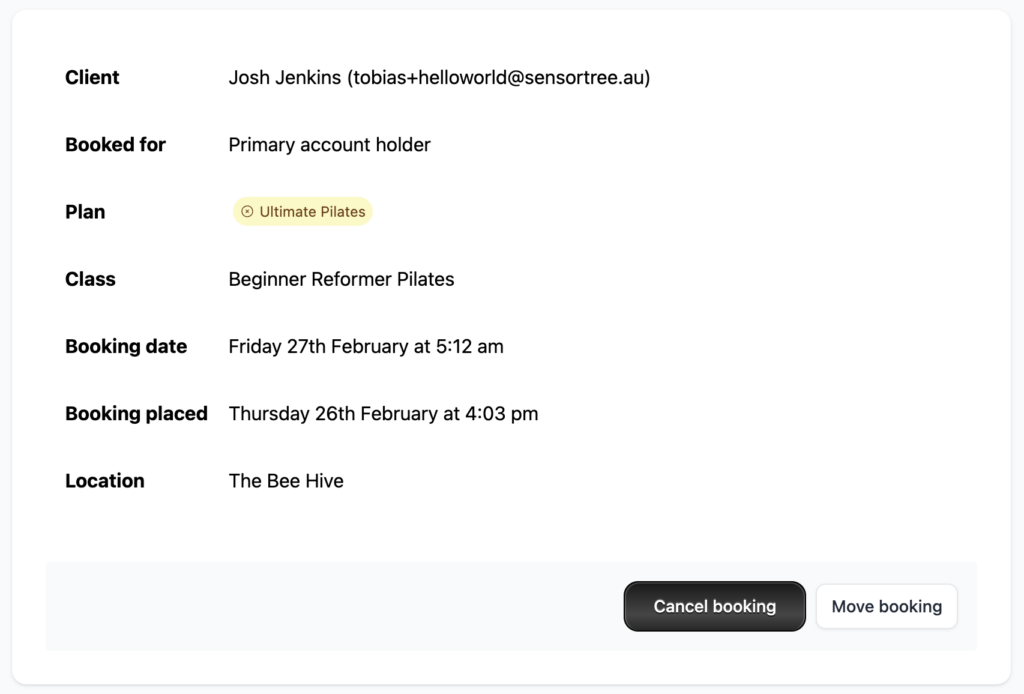Click the tobias+helloworld@sensortree.au email address
The height and width of the screenshot is (694, 1024).
(499, 78)
